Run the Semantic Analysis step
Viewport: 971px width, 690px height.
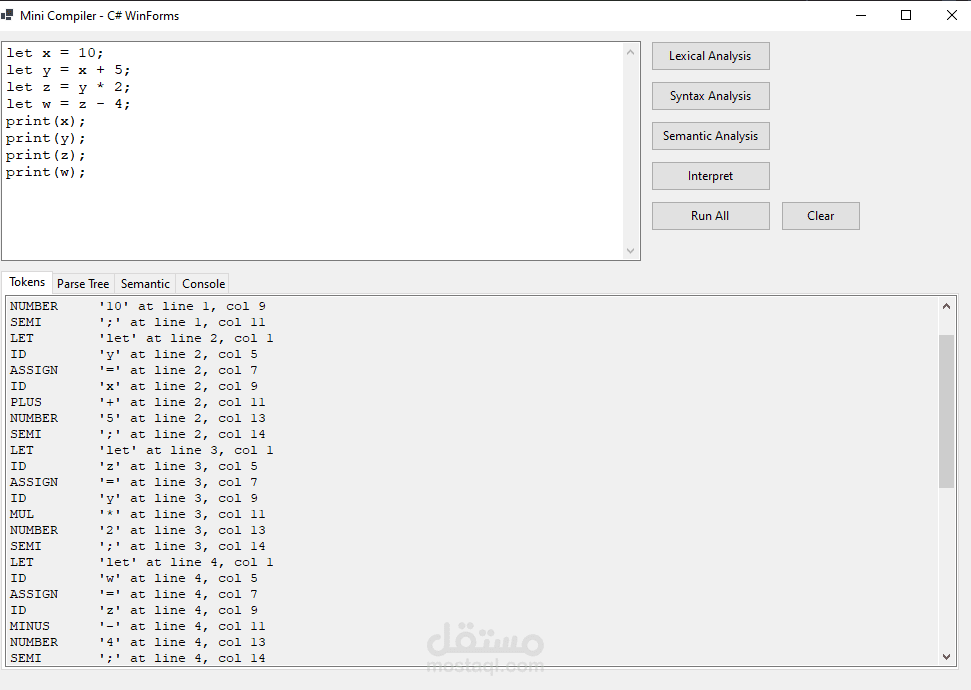[x=710, y=136]
